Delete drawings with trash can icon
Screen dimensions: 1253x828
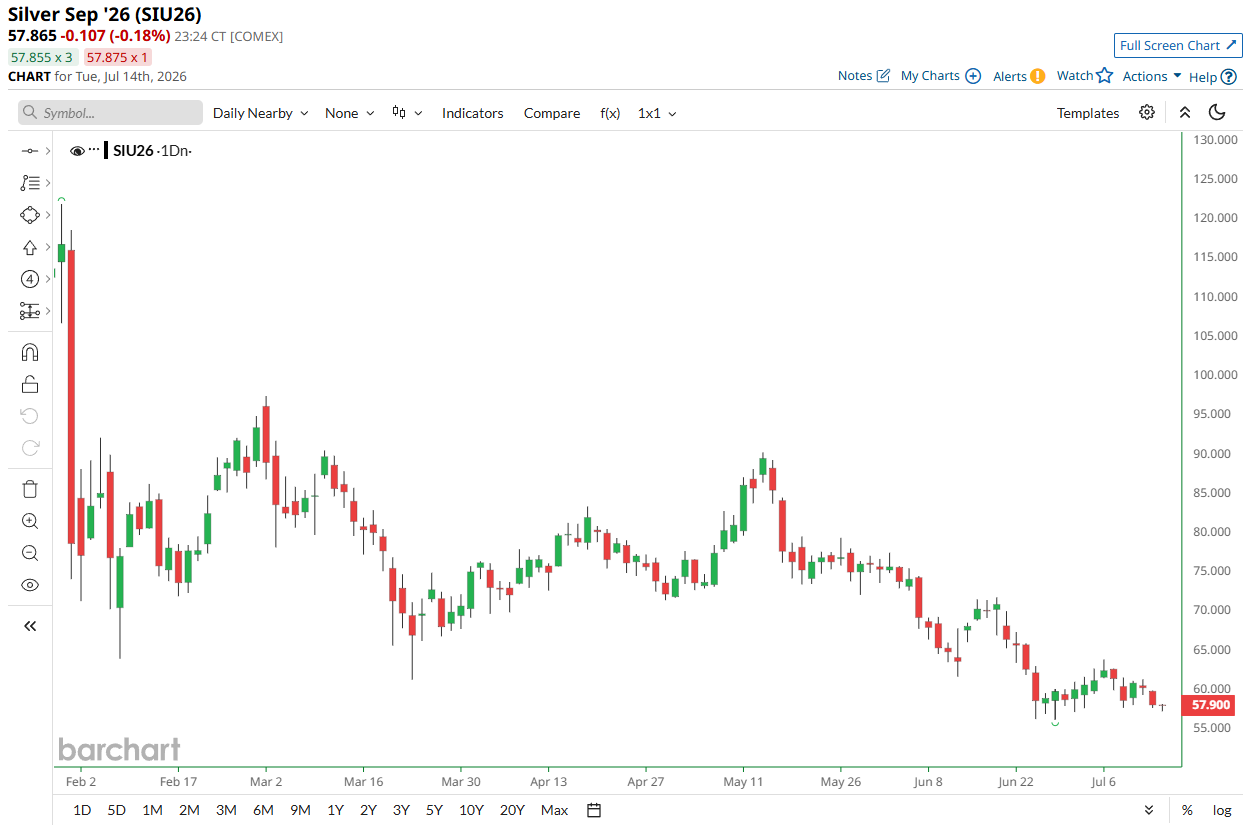pyautogui.click(x=30, y=489)
